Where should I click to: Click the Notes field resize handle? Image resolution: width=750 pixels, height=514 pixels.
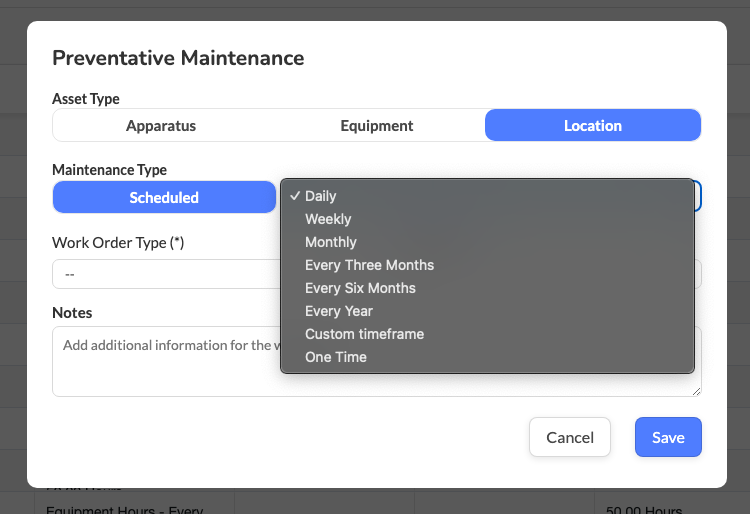click(697, 392)
